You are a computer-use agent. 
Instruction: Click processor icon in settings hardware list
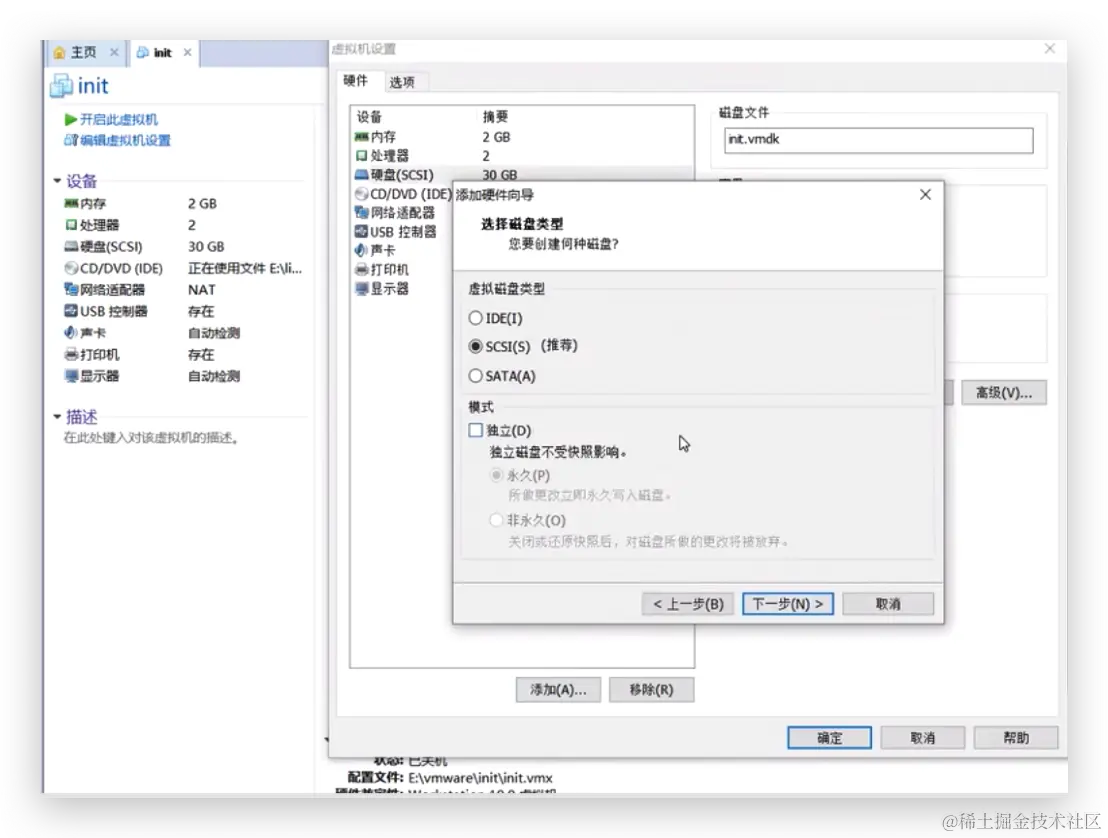362,155
